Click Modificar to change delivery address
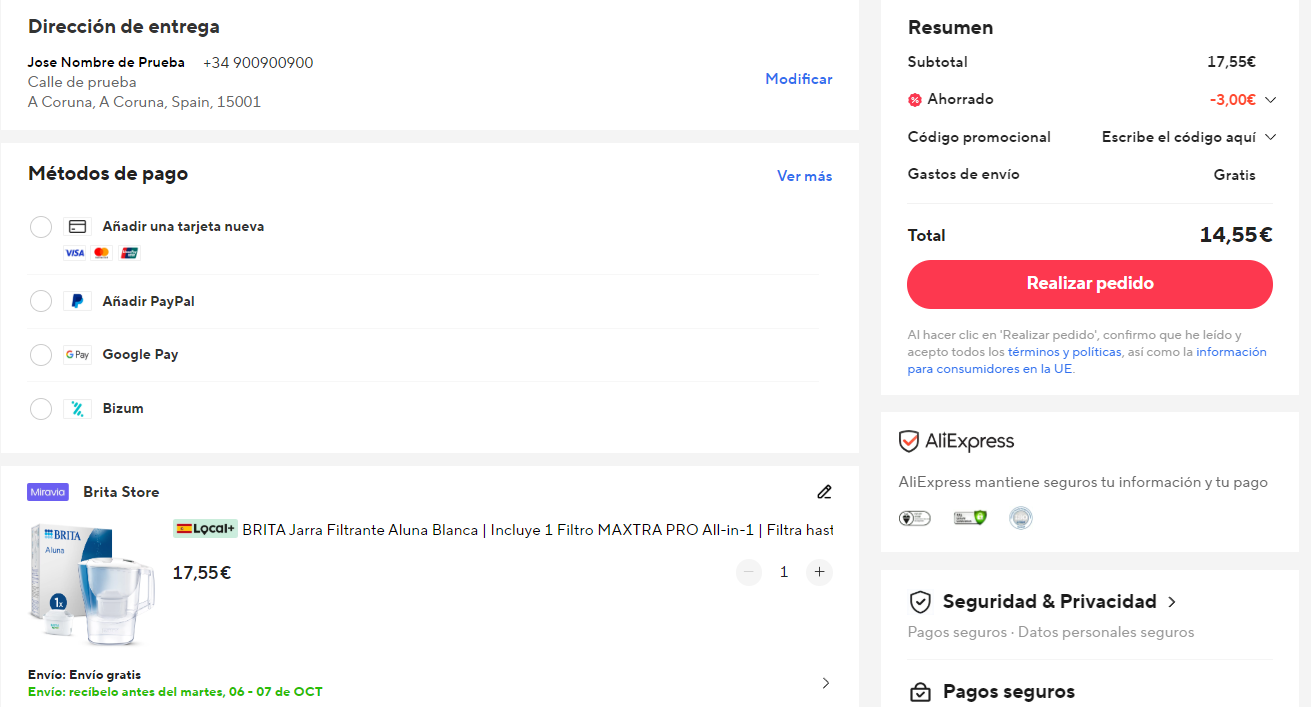 (x=799, y=79)
